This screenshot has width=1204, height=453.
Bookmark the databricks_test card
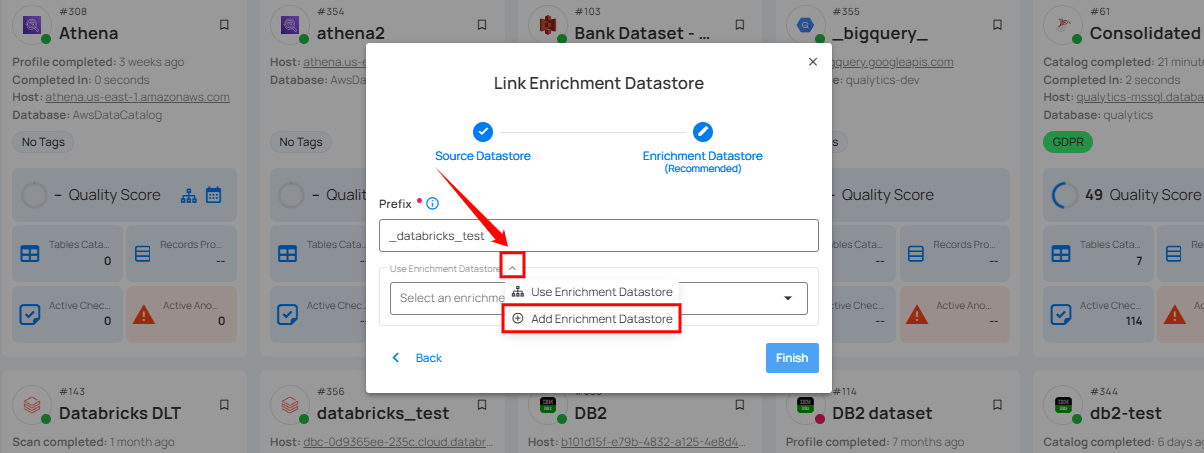point(482,405)
